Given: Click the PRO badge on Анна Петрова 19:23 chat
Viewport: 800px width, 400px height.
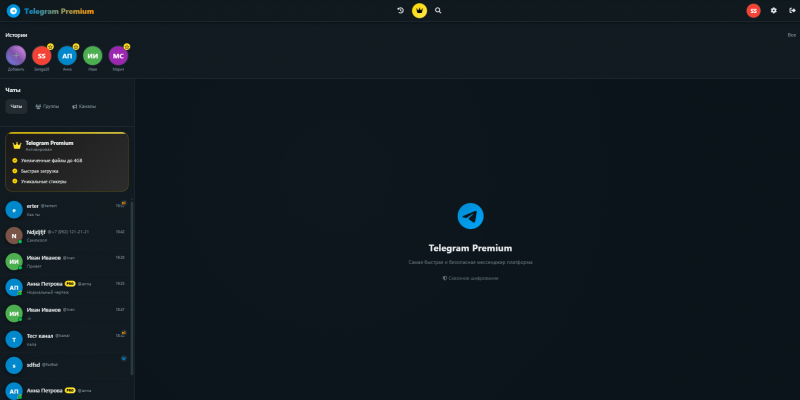Looking at the screenshot, I should click(x=70, y=284).
